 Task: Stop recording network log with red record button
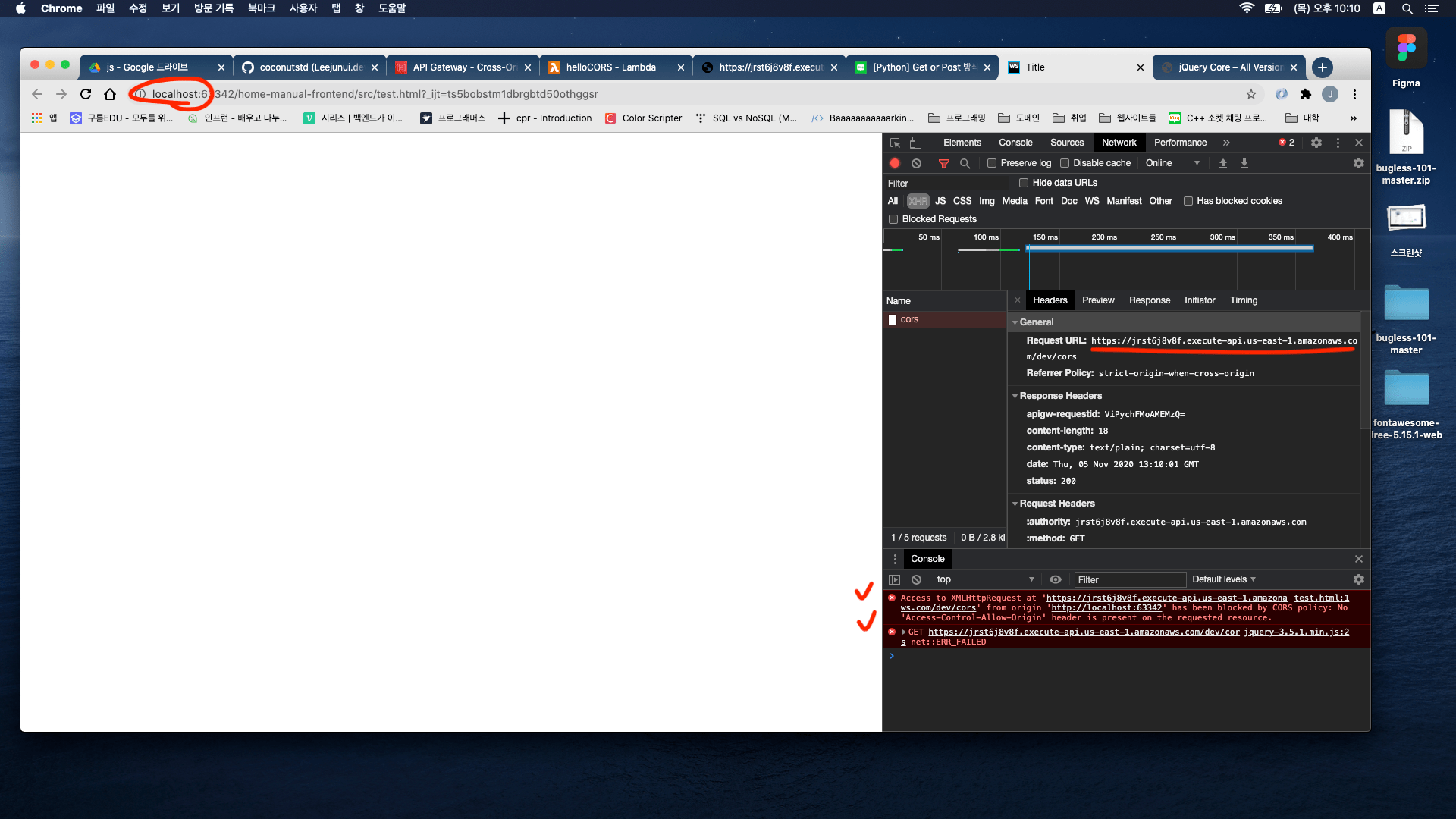point(895,163)
